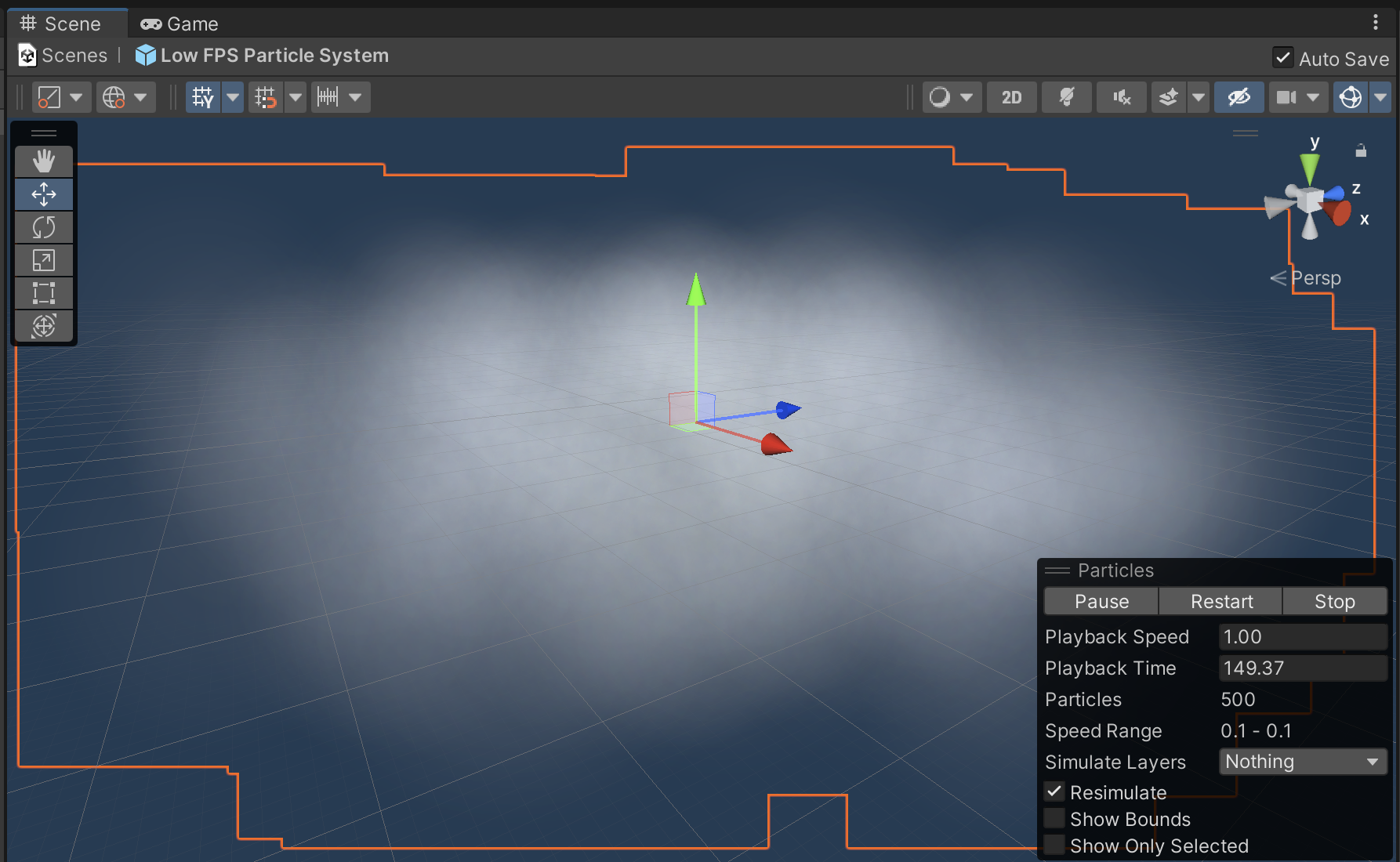The width and height of the screenshot is (1400, 862).
Task: Select the combined Transform tool
Action: (44, 326)
